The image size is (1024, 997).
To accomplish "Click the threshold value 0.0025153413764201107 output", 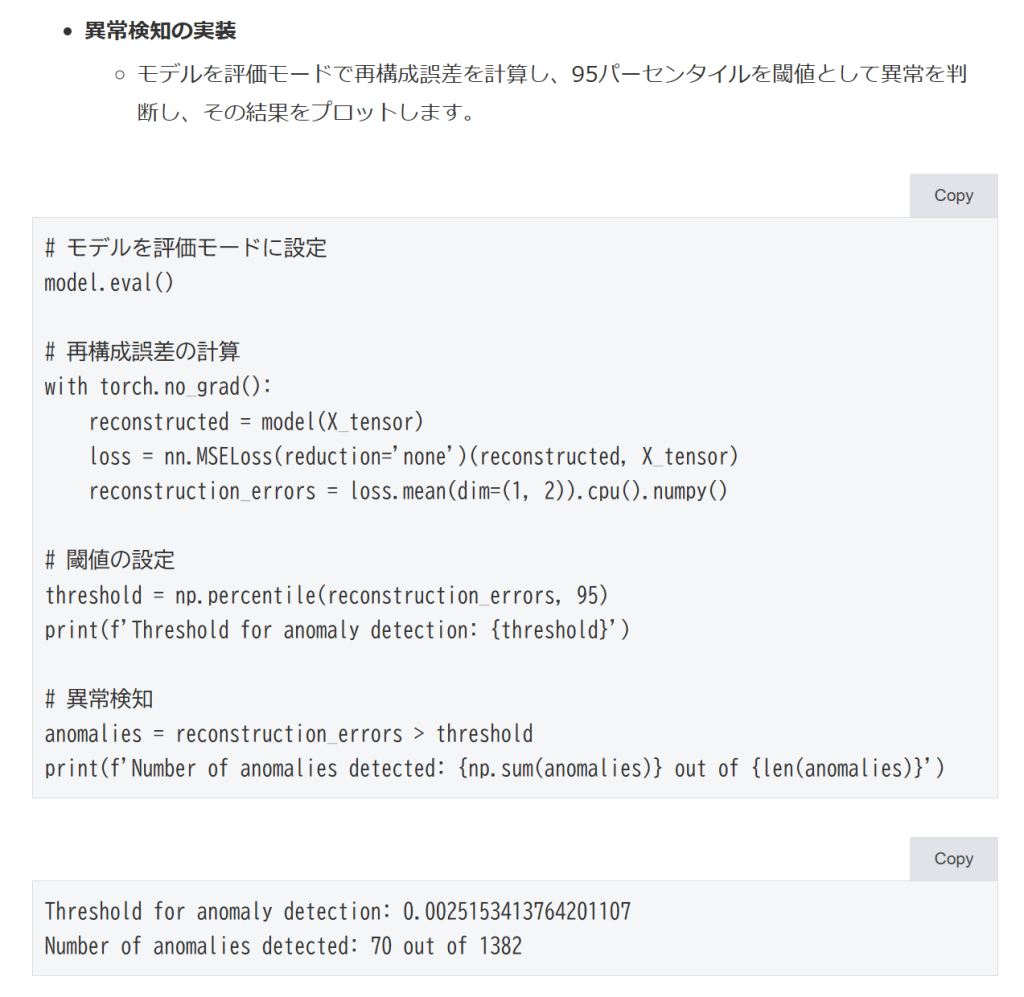I will pos(516,911).
